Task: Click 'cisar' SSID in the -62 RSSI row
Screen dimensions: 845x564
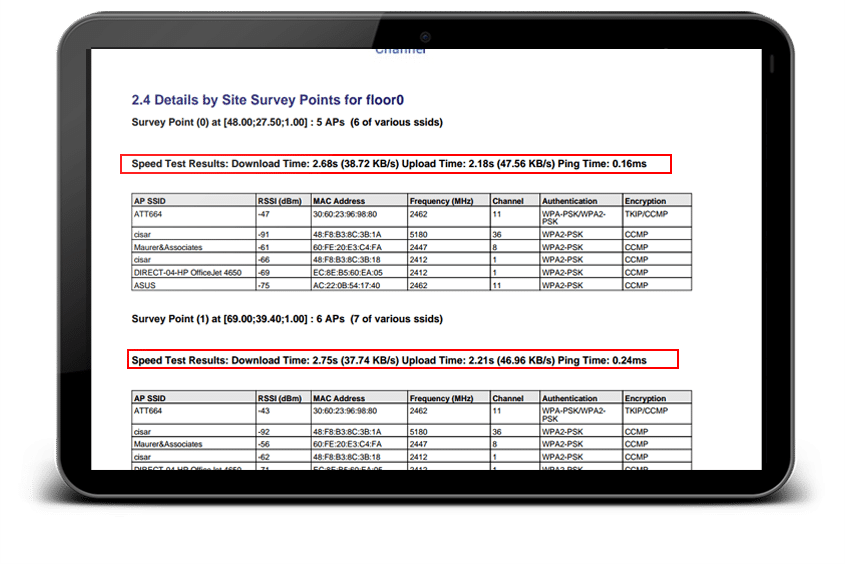Action: 142,457
